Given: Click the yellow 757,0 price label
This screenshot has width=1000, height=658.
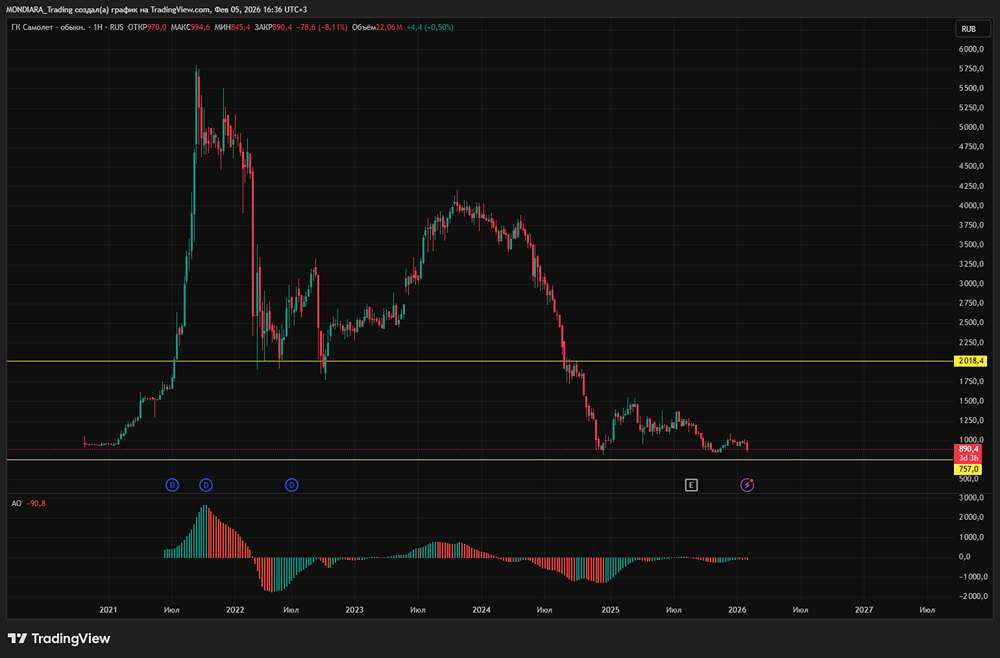Looking at the screenshot, I should 969,469.
